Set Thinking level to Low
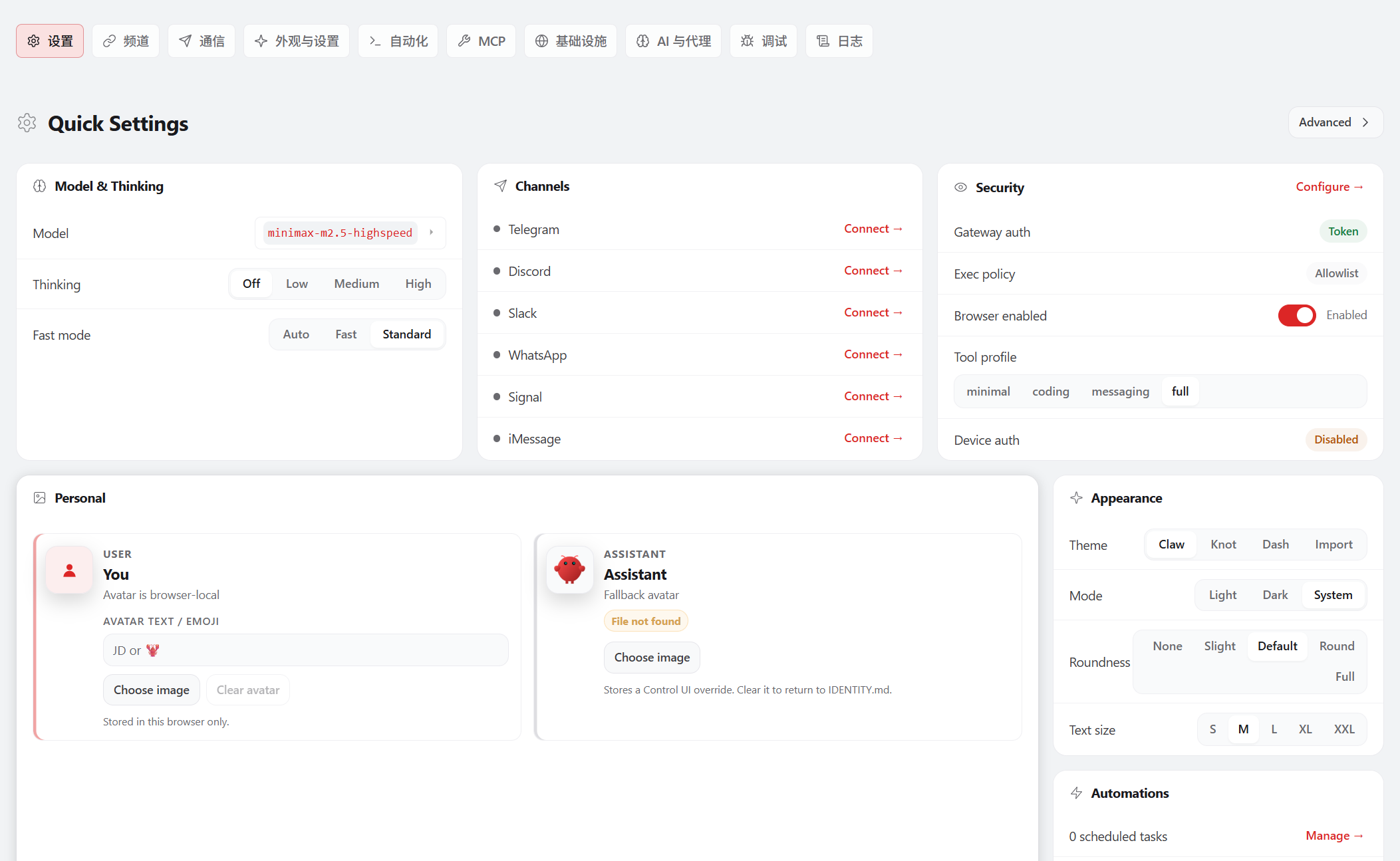The width and height of the screenshot is (1400, 861). click(297, 284)
